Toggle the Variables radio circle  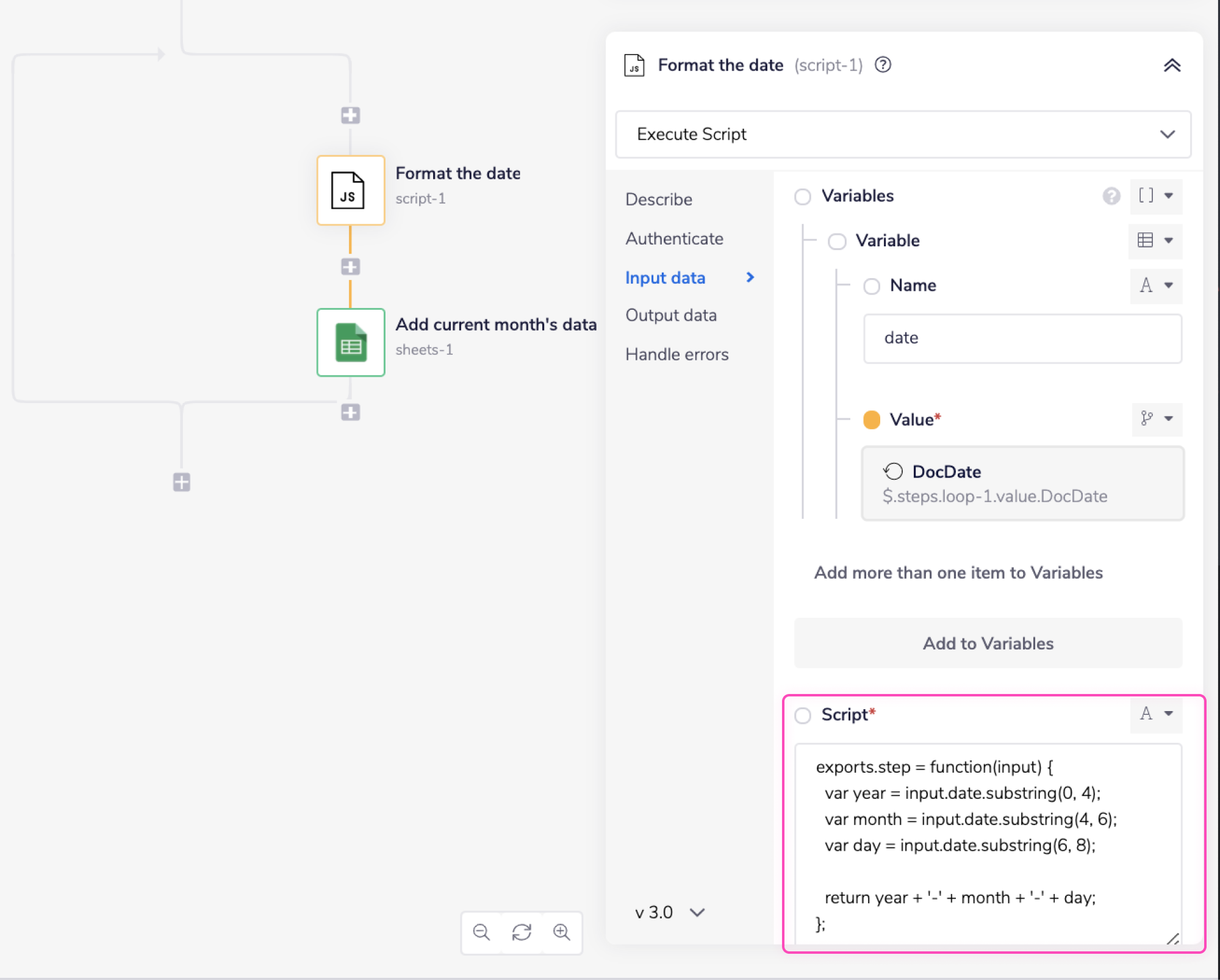[803, 196]
